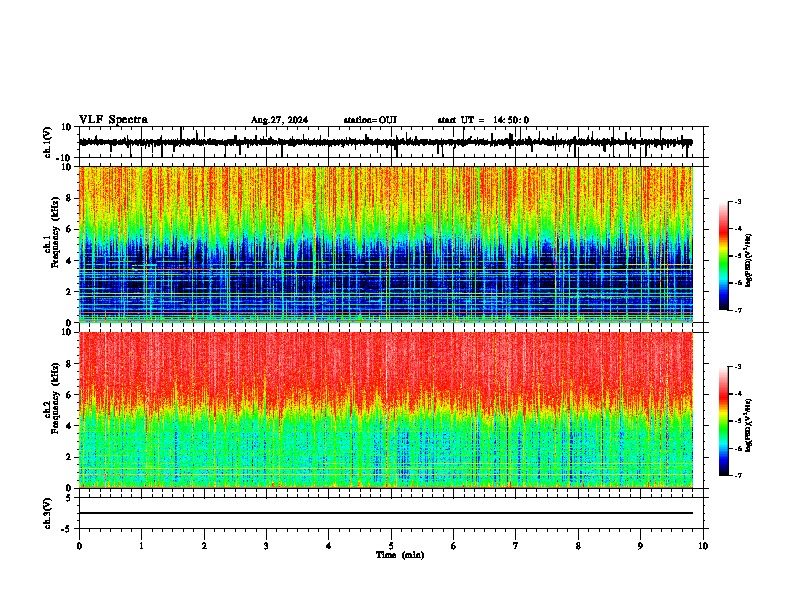Click the ch.1 spectrogram color bar

(x=724, y=256)
